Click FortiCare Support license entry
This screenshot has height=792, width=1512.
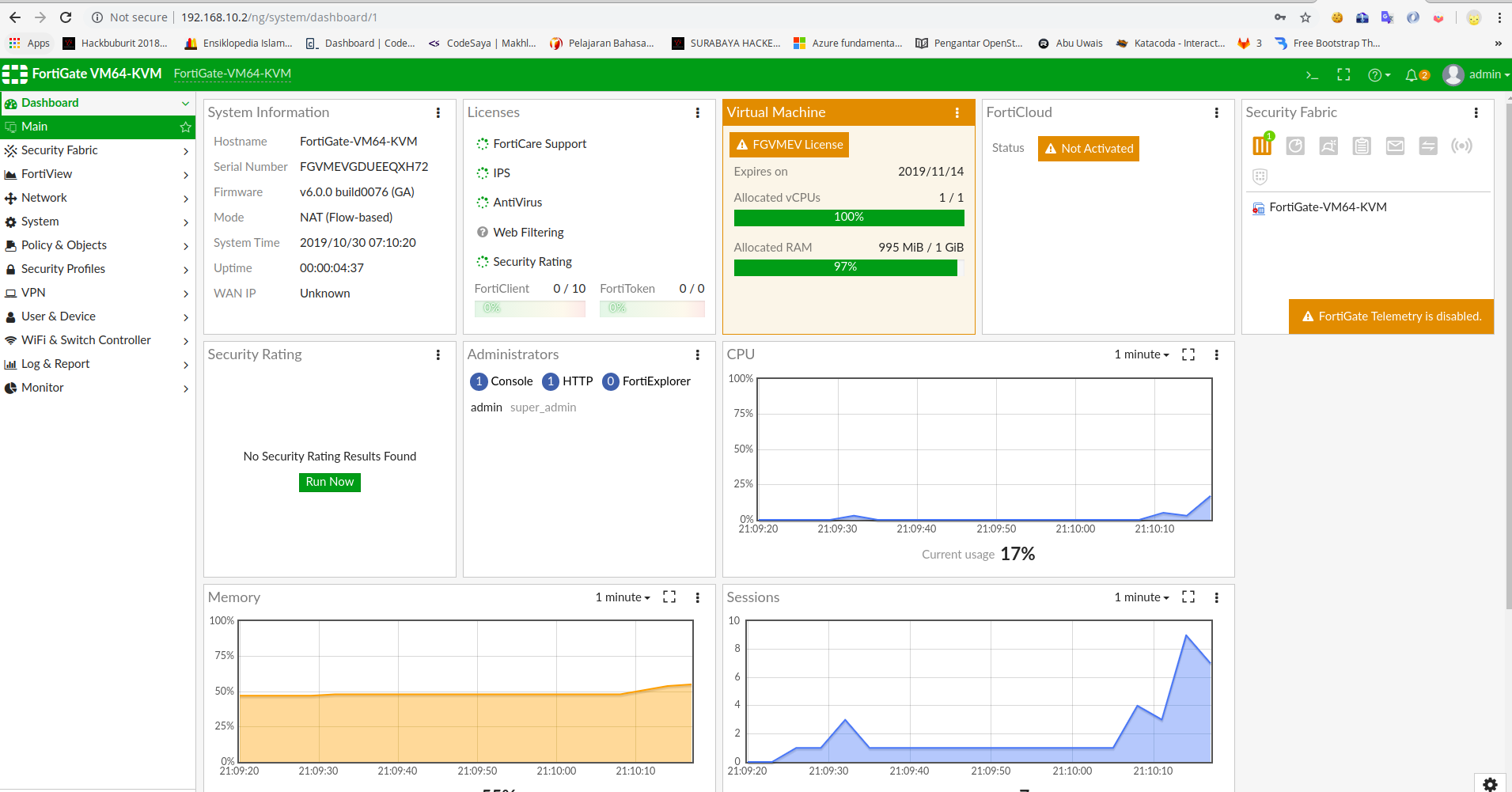pos(531,144)
